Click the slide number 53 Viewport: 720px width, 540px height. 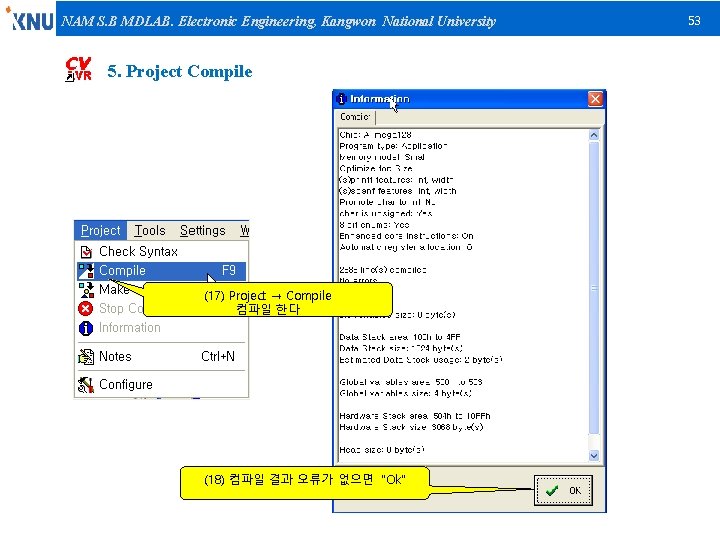pos(694,21)
